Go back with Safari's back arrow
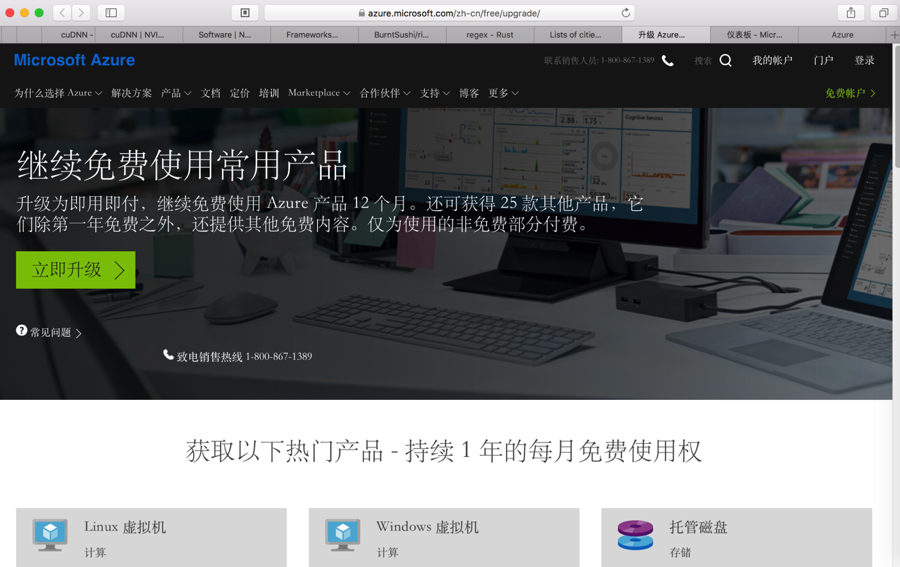This screenshot has width=900, height=567. pos(63,13)
